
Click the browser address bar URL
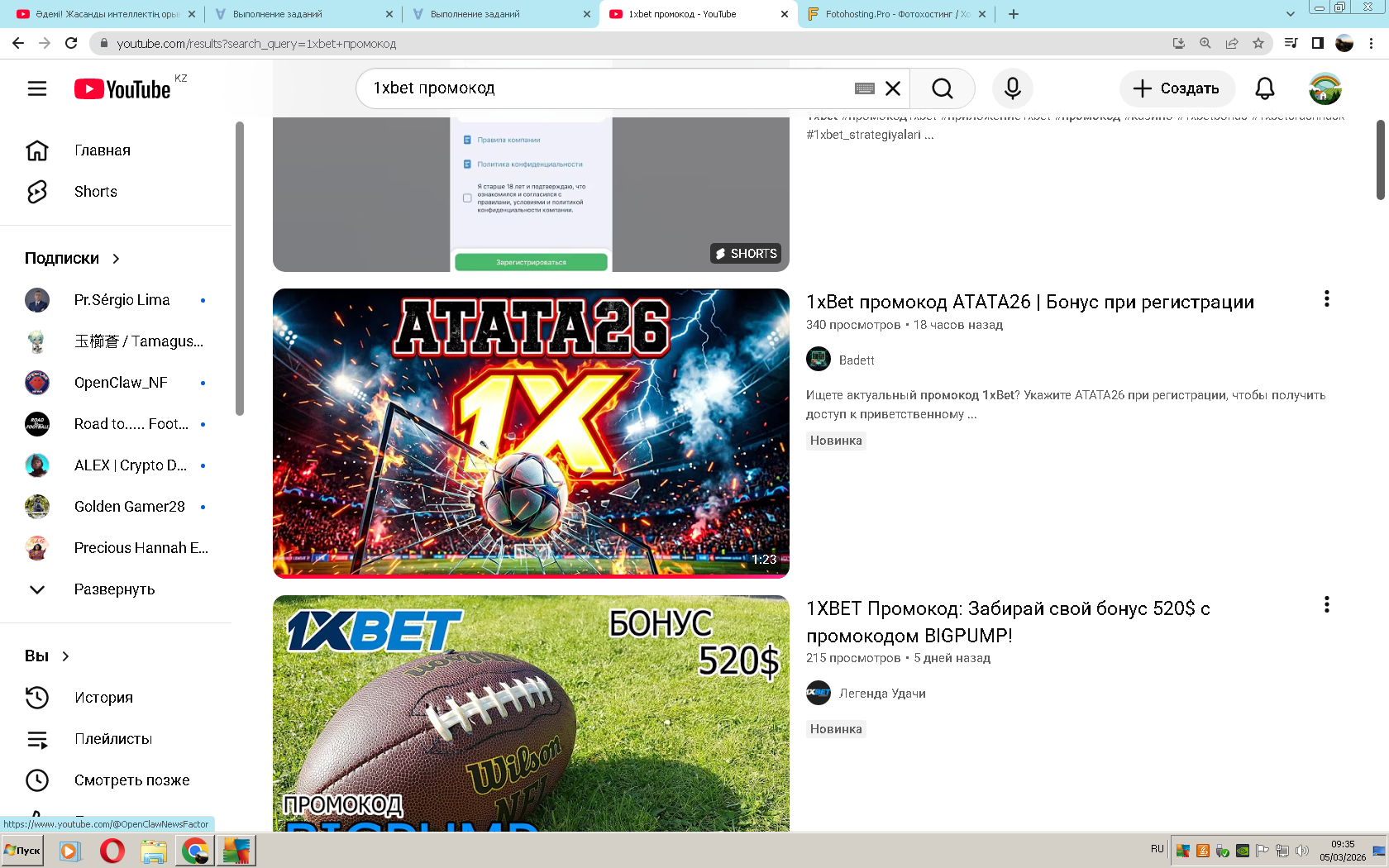256,44
